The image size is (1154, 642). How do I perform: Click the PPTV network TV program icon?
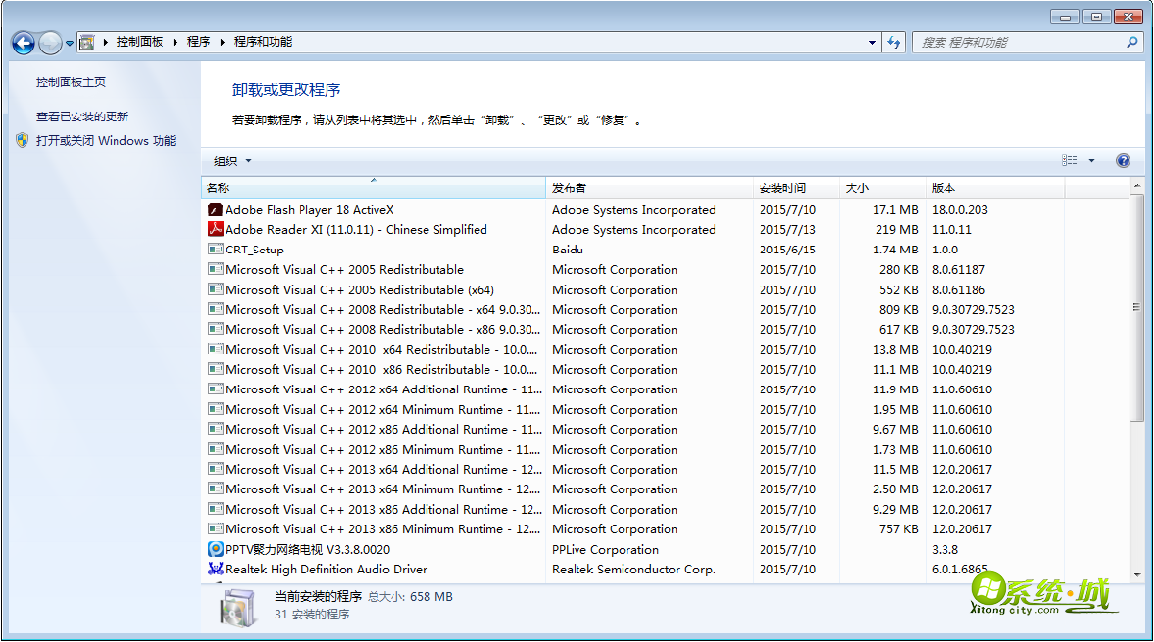[215, 549]
